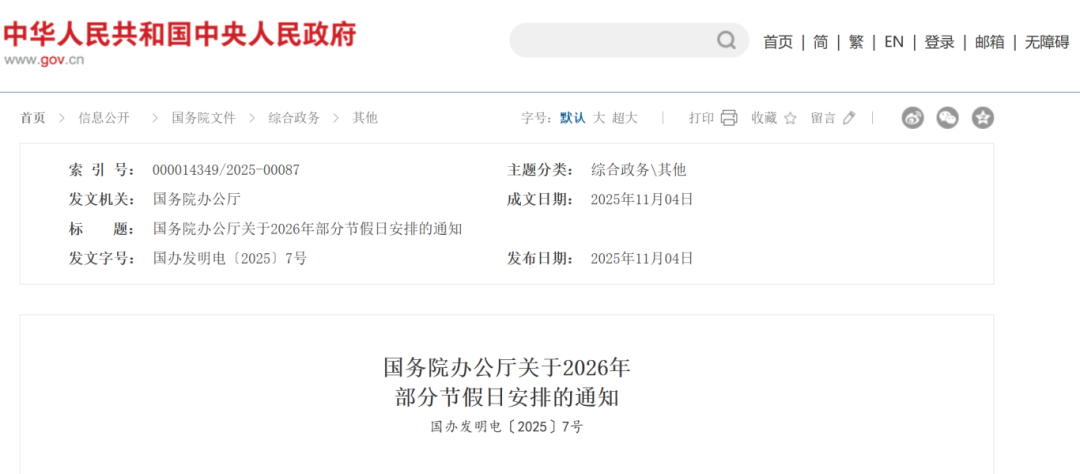The width and height of the screenshot is (1080, 474).
Task: Open the 邮箱 mailbox link
Action: (990, 42)
